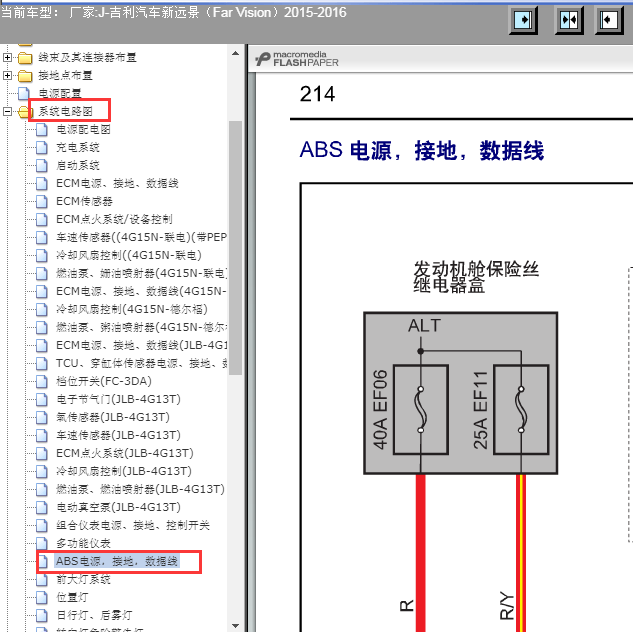633x632 pixels.
Task: Click the document icon beside 档位开关(FC-3DA)
Action: coord(42,381)
